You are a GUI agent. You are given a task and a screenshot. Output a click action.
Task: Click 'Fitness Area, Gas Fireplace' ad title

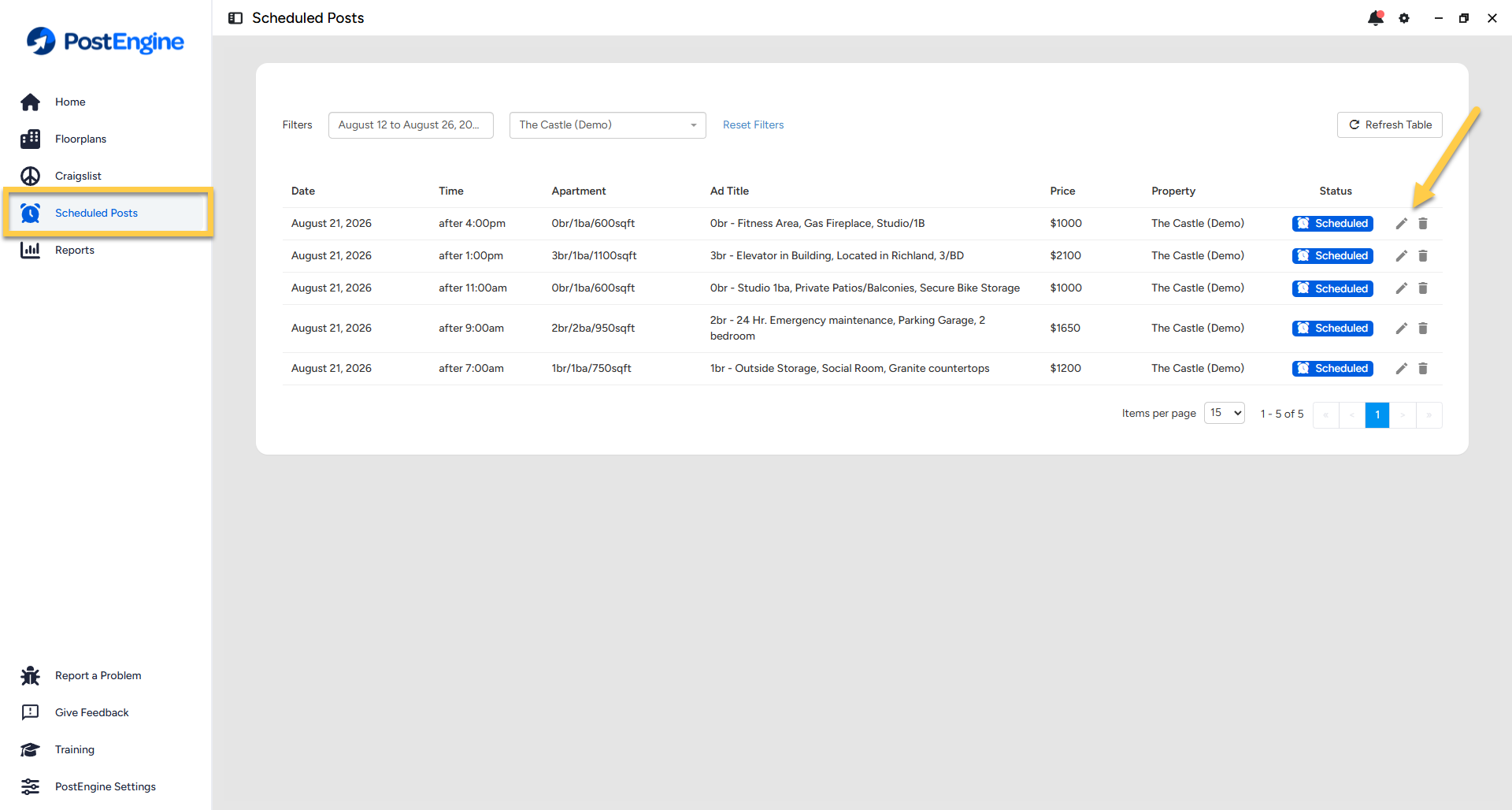tap(817, 224)
